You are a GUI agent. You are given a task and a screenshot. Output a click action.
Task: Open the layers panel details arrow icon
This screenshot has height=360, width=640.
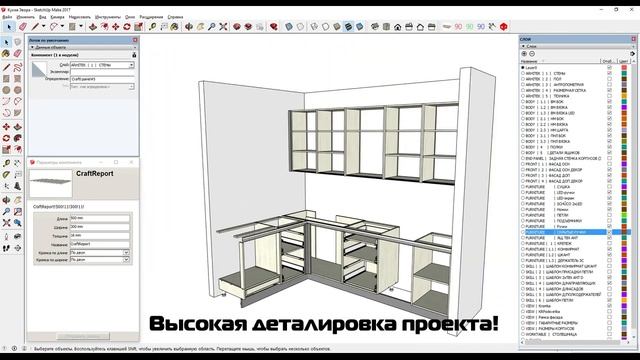coord(632,54)
